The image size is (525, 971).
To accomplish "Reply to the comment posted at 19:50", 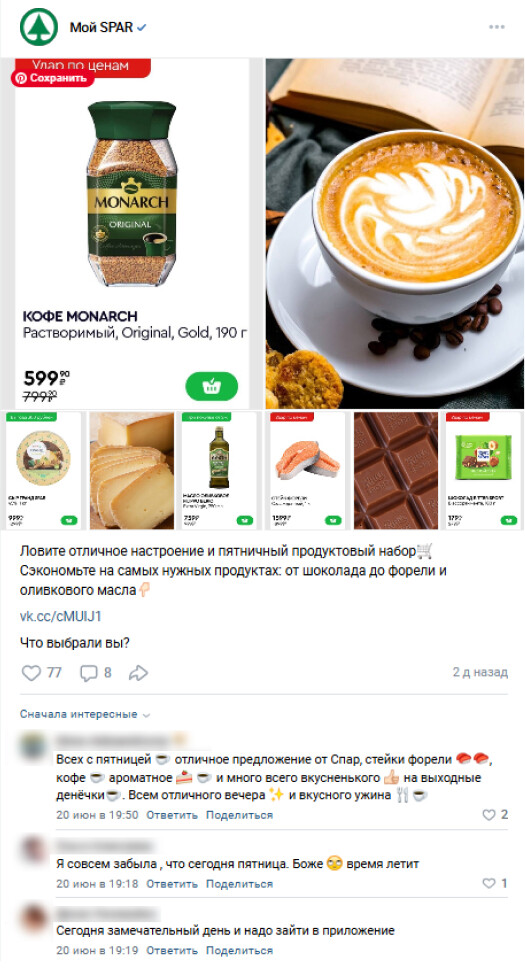I will pyautogui.click(x=171, y=815).
